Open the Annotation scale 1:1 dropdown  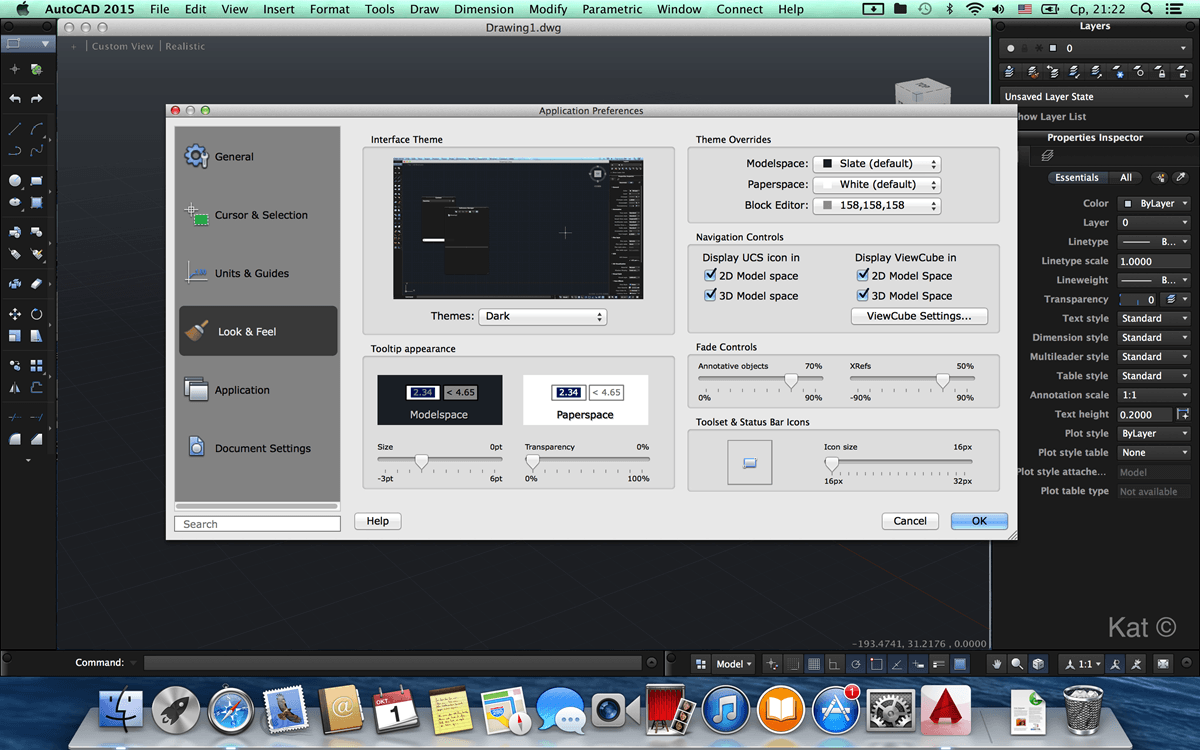tap(1154, 395)
